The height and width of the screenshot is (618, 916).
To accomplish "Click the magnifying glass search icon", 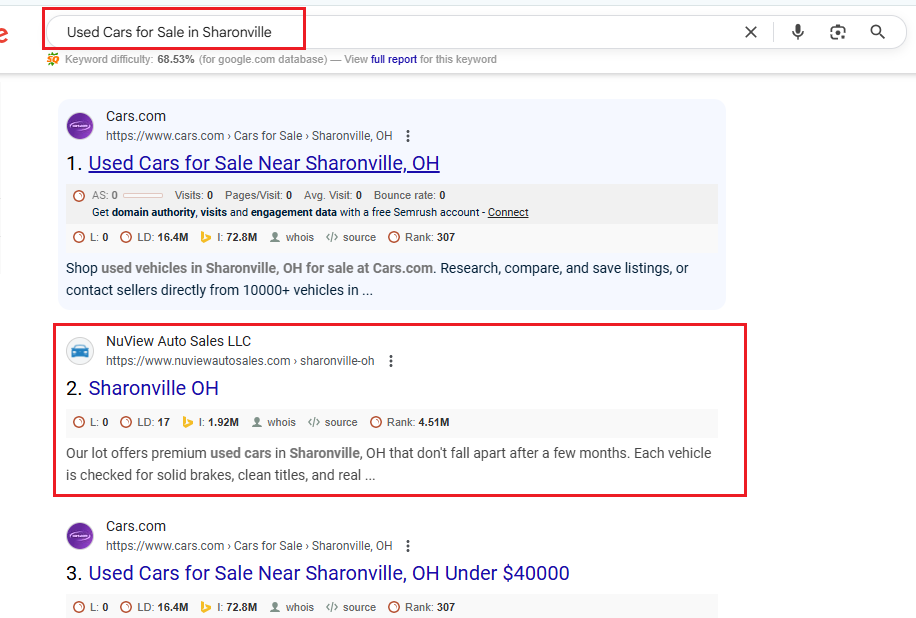I will coord(877,32).
